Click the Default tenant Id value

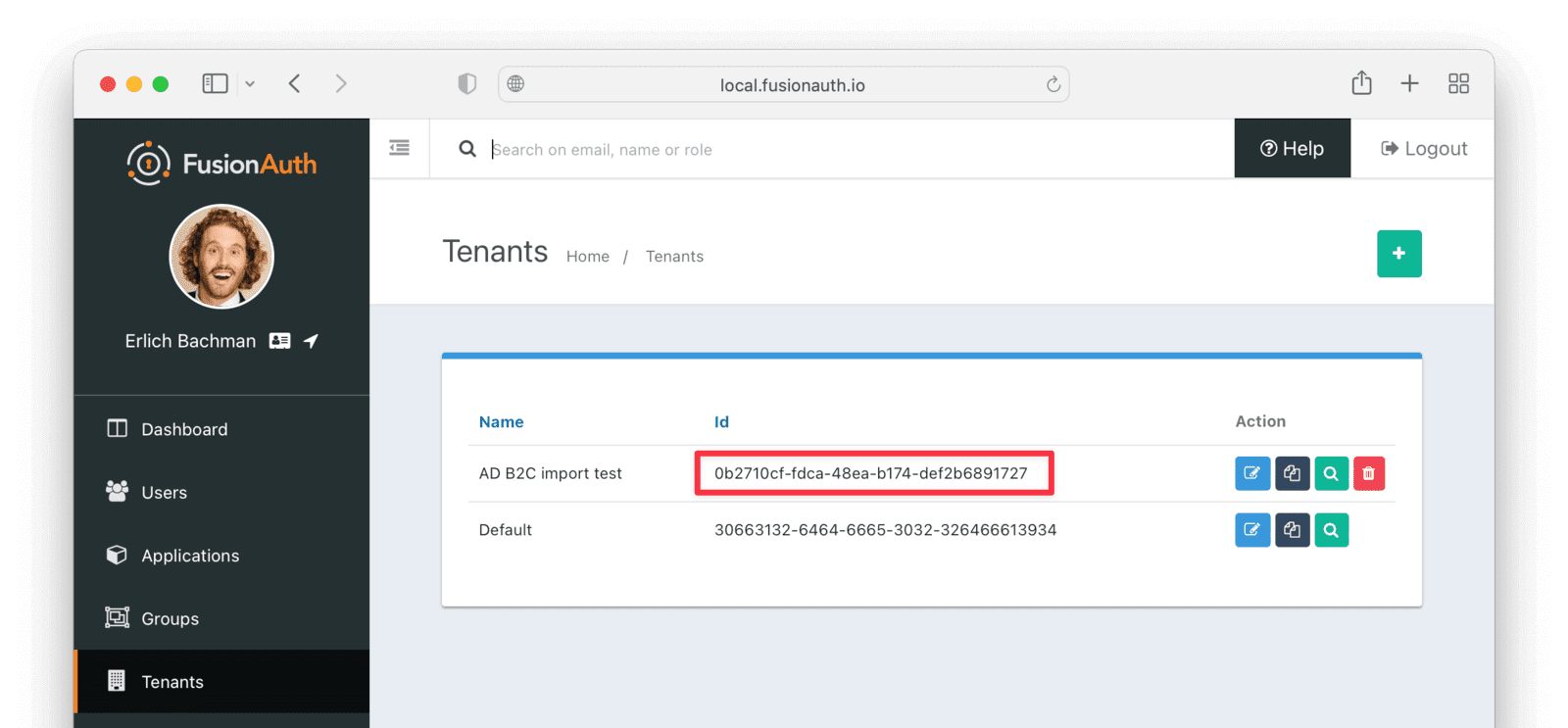[885, 530]
